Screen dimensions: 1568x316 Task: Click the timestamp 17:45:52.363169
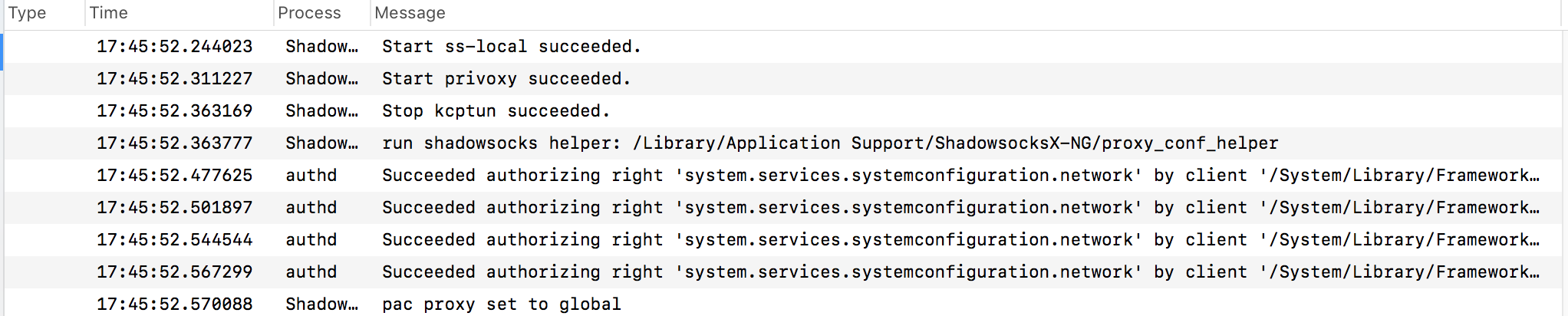(x=174, y=111)
